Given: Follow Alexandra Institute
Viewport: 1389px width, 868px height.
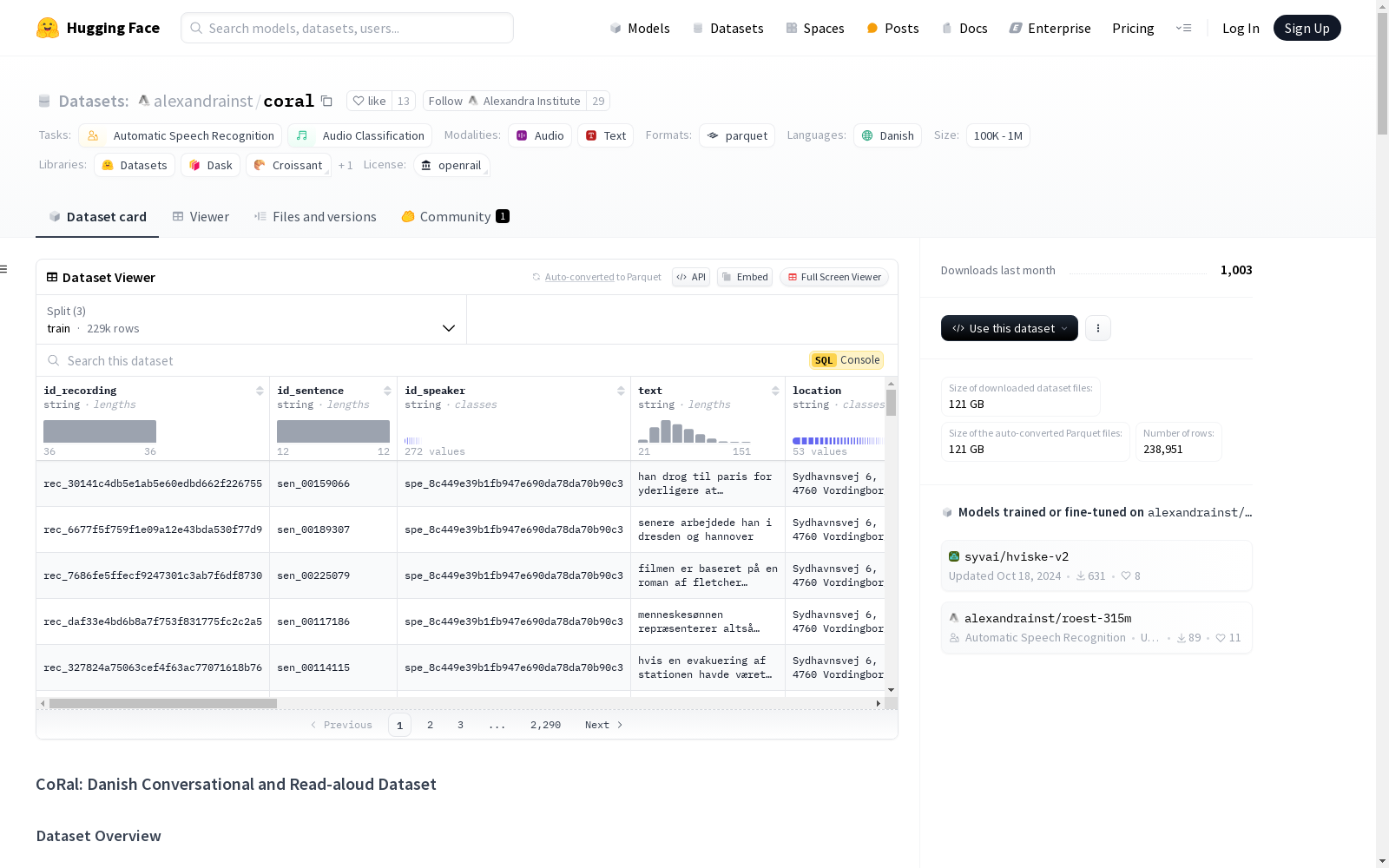Looking at the screenshot, I should point(504,101).
